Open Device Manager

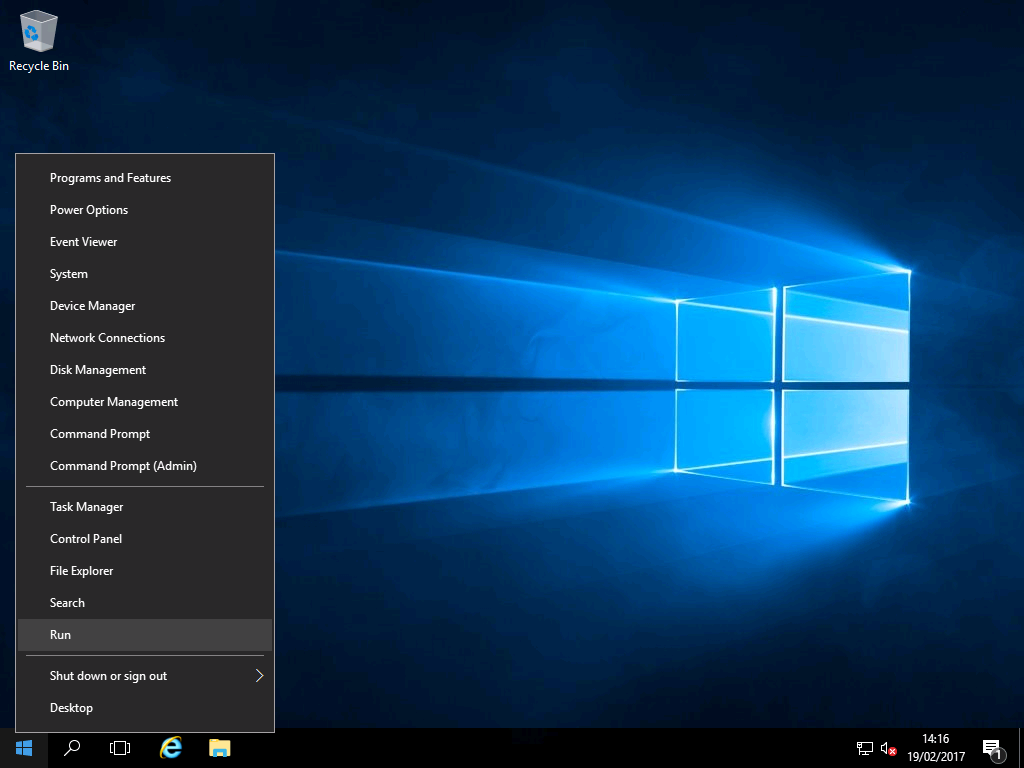(145, 306)
